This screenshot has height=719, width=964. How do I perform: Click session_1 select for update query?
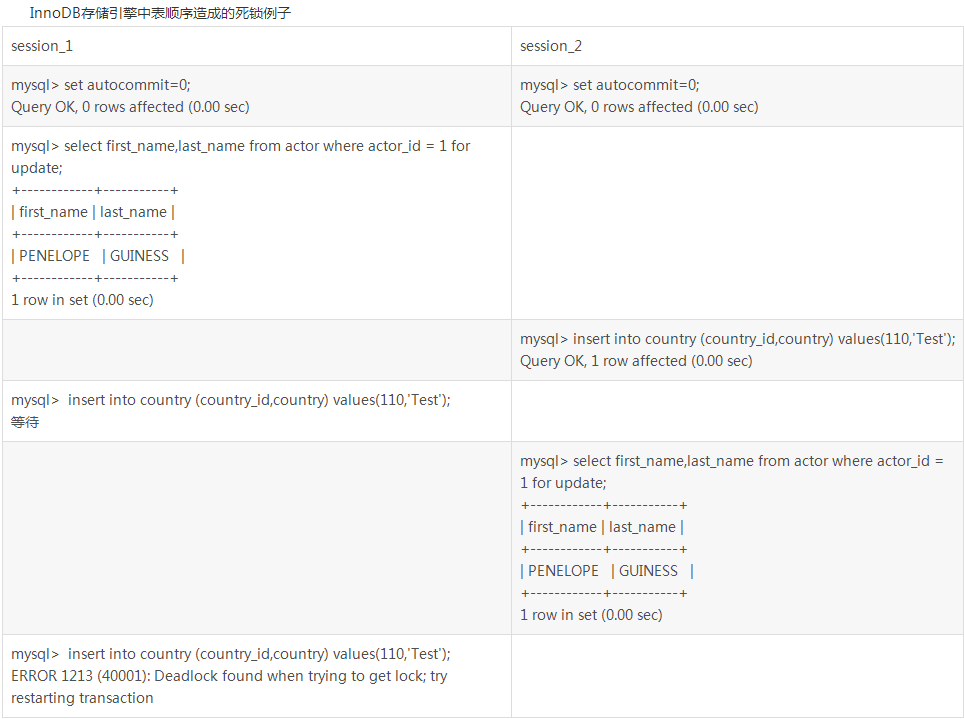click(240, 157)
